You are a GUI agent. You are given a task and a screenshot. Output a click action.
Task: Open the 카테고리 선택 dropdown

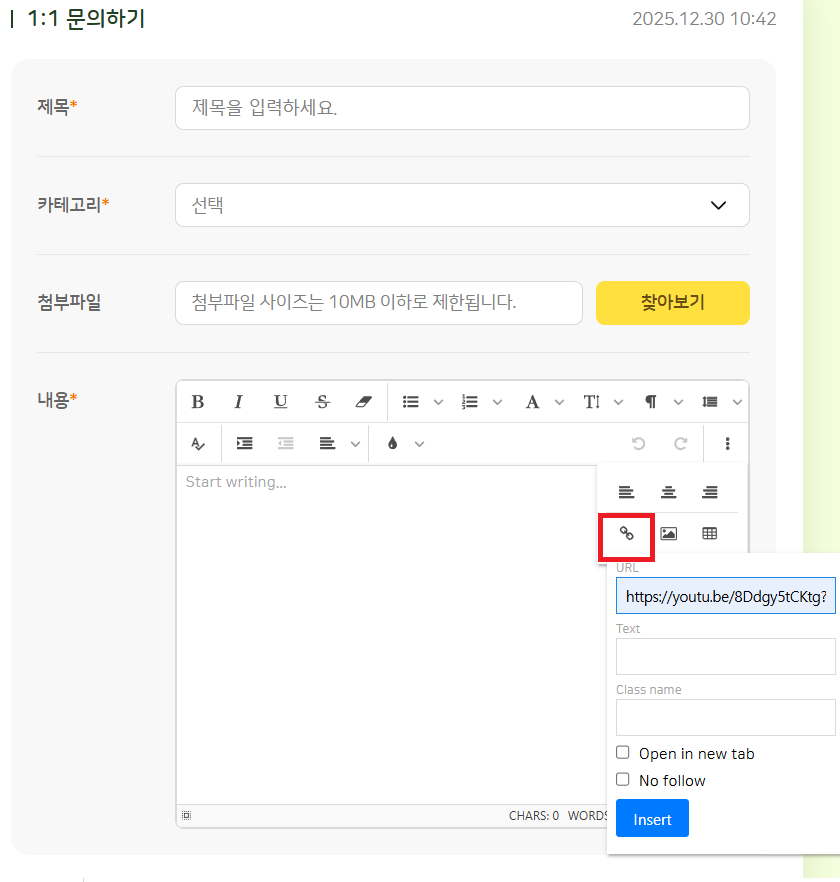462,205
